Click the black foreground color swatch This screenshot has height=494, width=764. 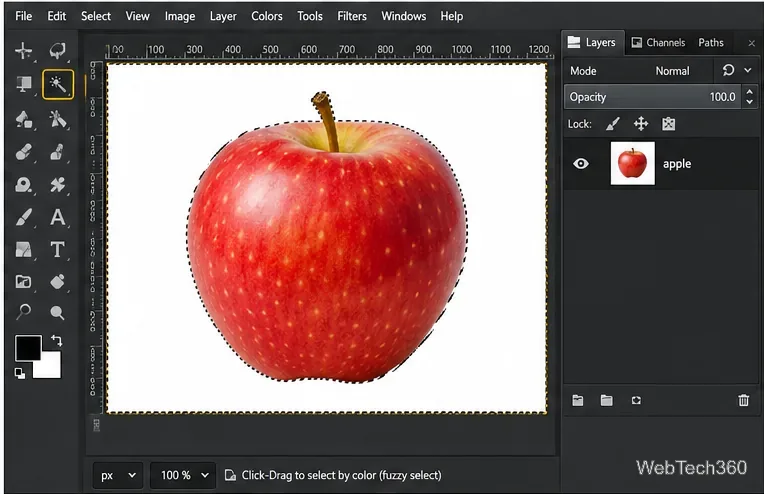click(x=28, y=347)
